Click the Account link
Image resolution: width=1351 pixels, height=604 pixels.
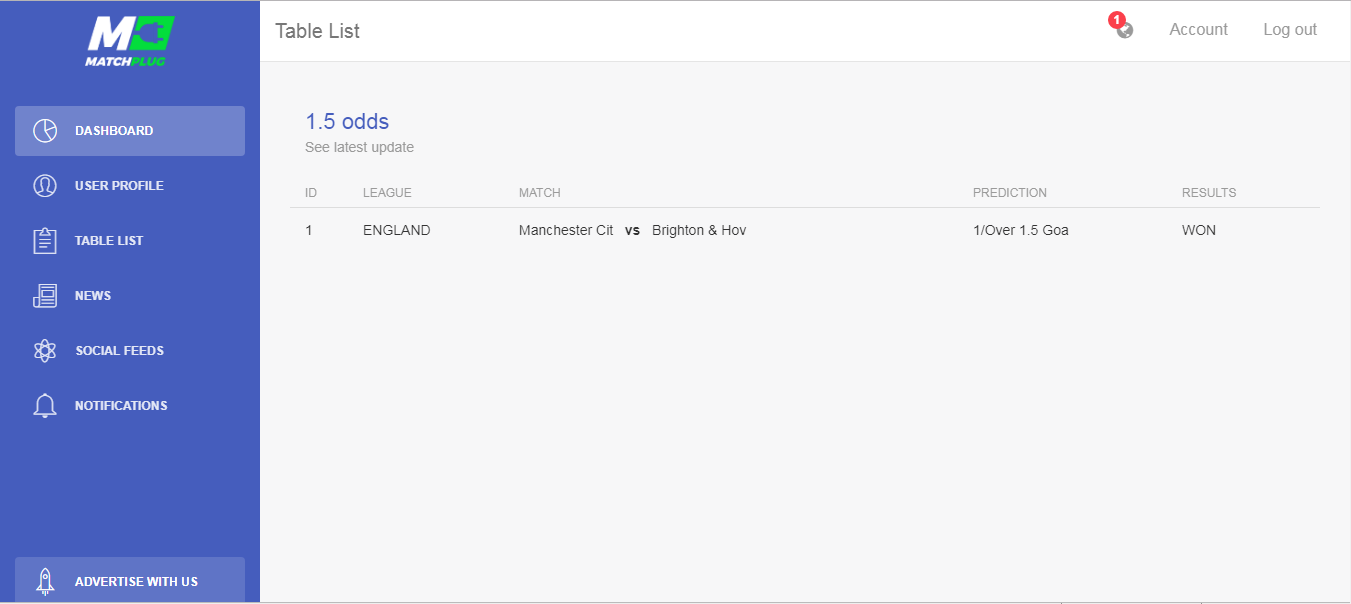[x=1198, y=30]
